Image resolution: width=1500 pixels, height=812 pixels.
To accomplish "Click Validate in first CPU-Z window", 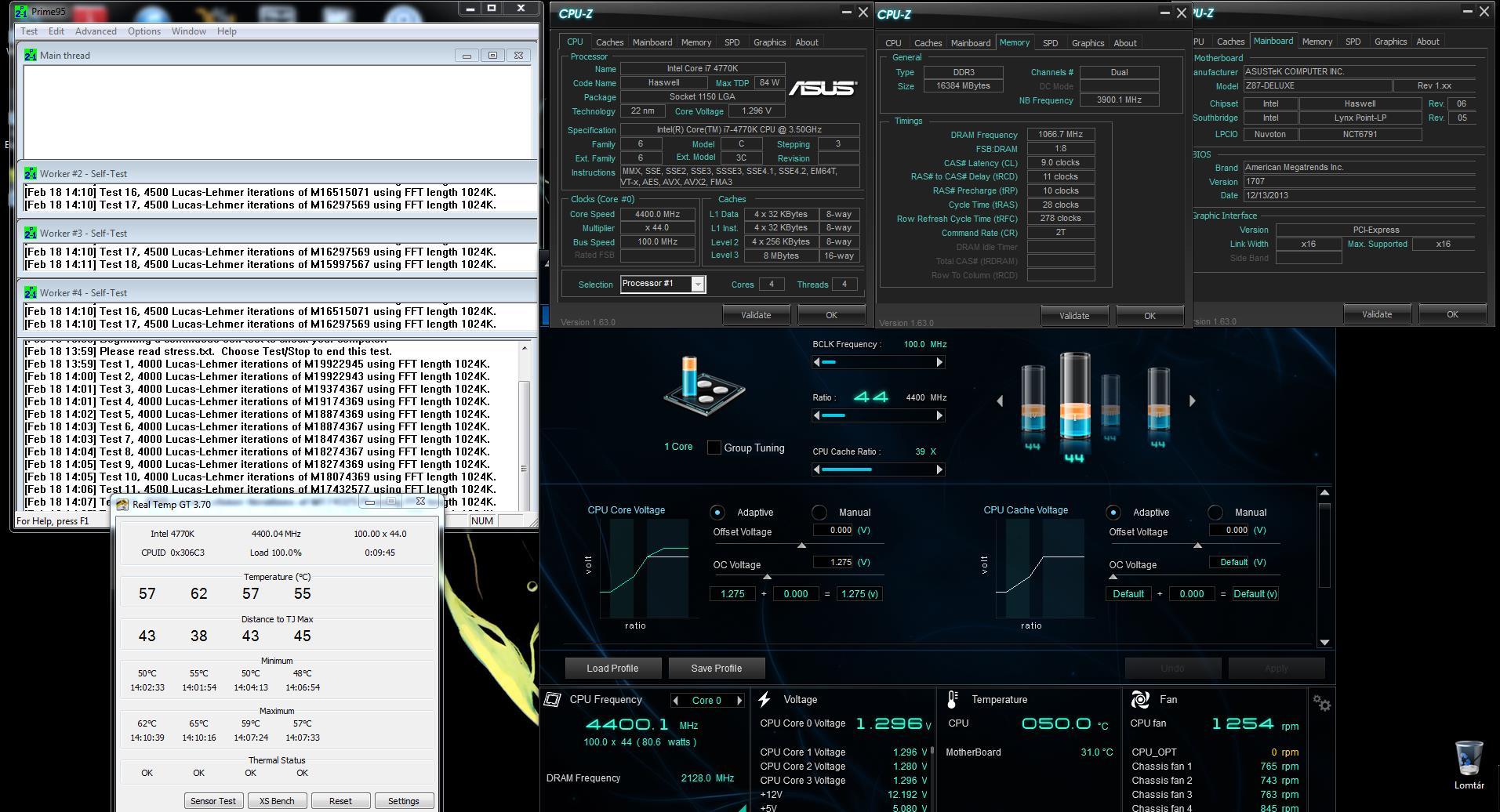I will click(x=756, y=315).
